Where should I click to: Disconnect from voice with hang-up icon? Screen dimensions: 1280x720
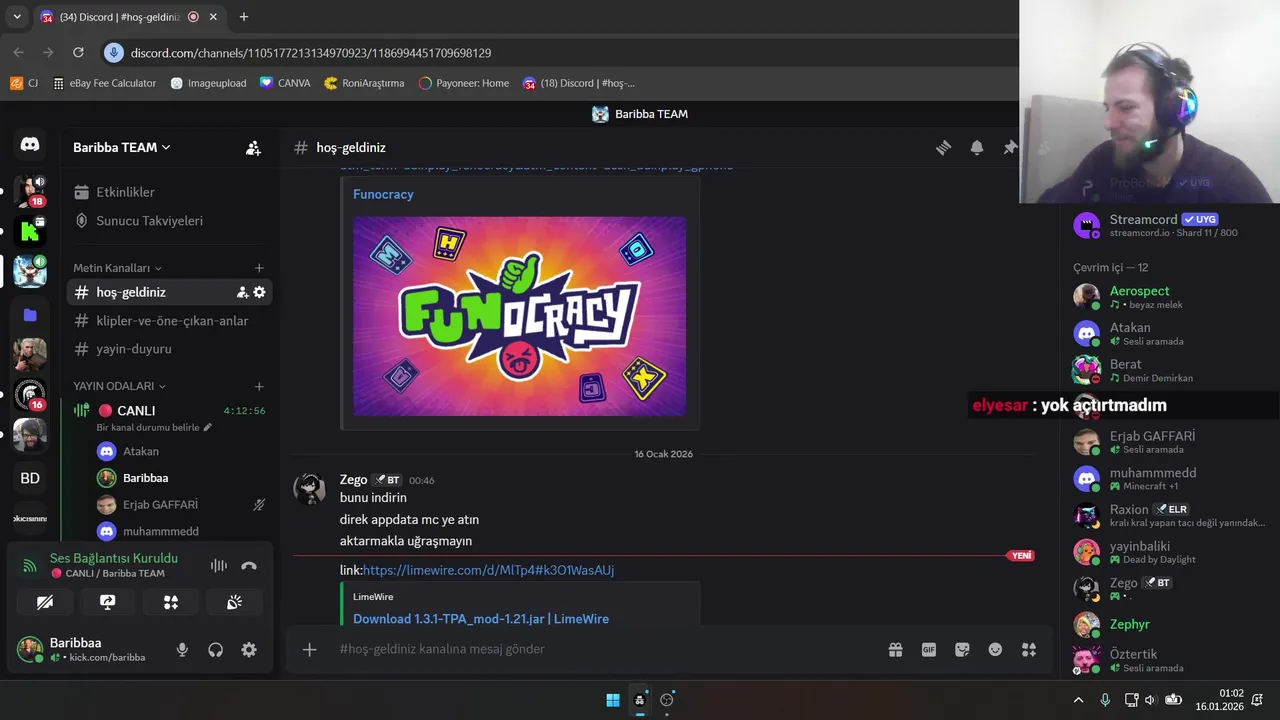tap(249, 566)
